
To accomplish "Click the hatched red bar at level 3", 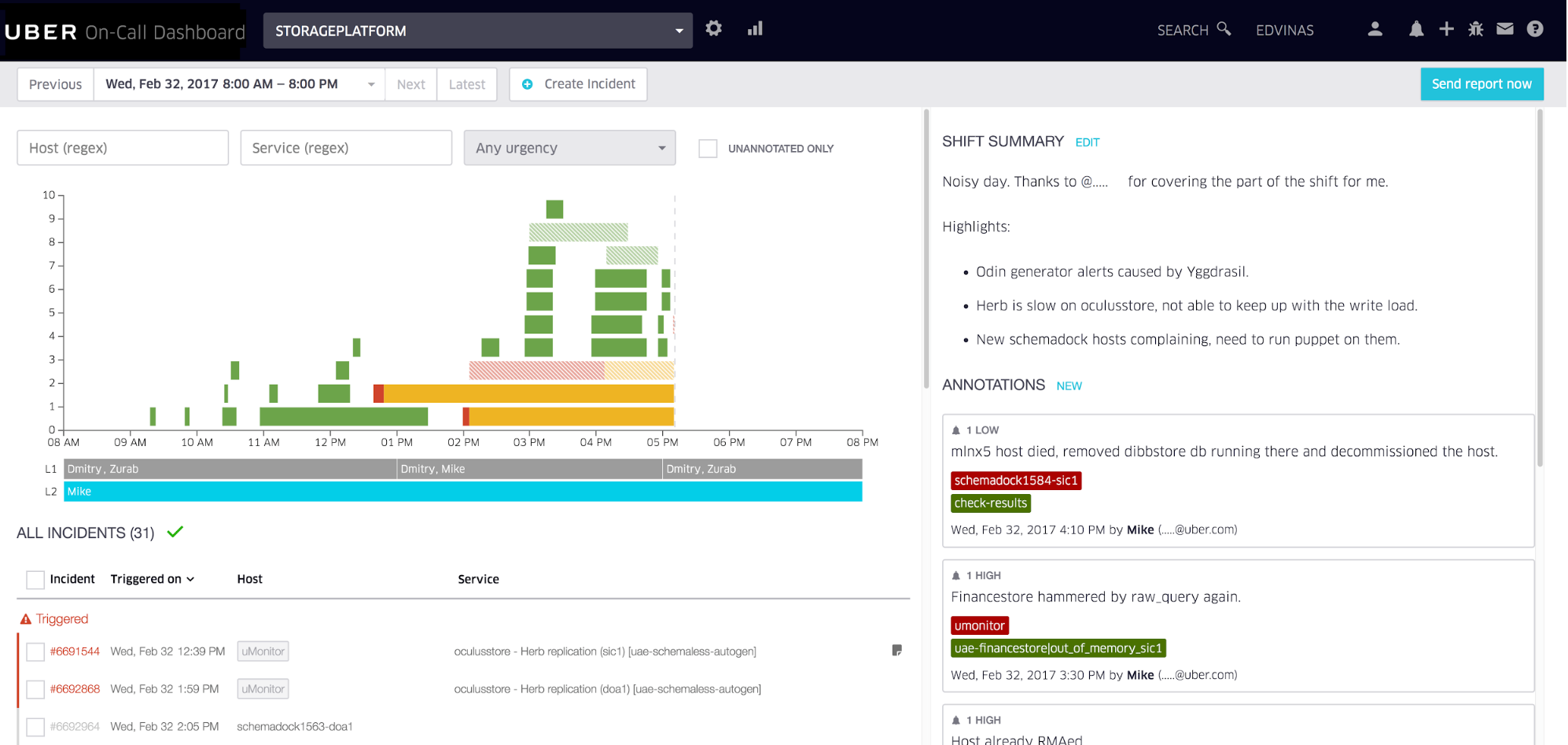I will [x=537, y=370].
